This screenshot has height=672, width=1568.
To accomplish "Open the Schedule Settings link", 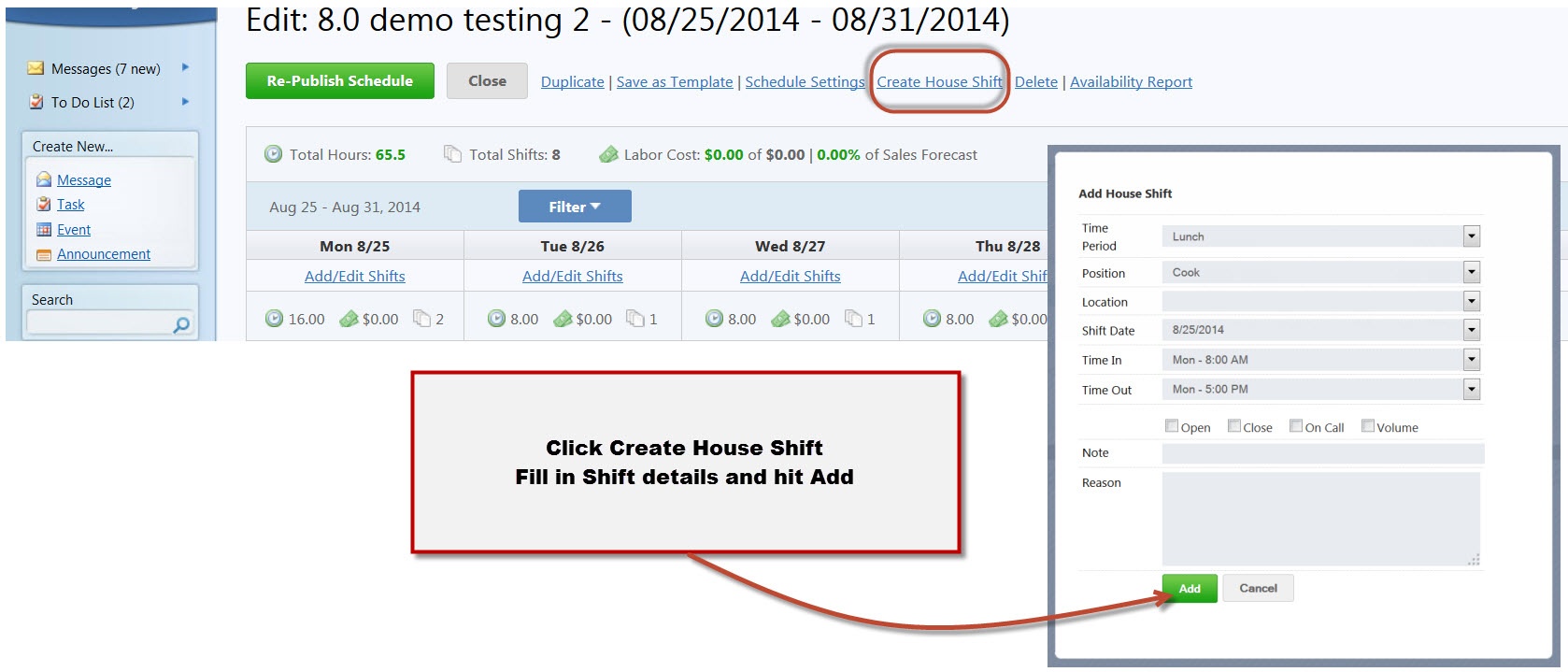I will click(x=805, y=82).
